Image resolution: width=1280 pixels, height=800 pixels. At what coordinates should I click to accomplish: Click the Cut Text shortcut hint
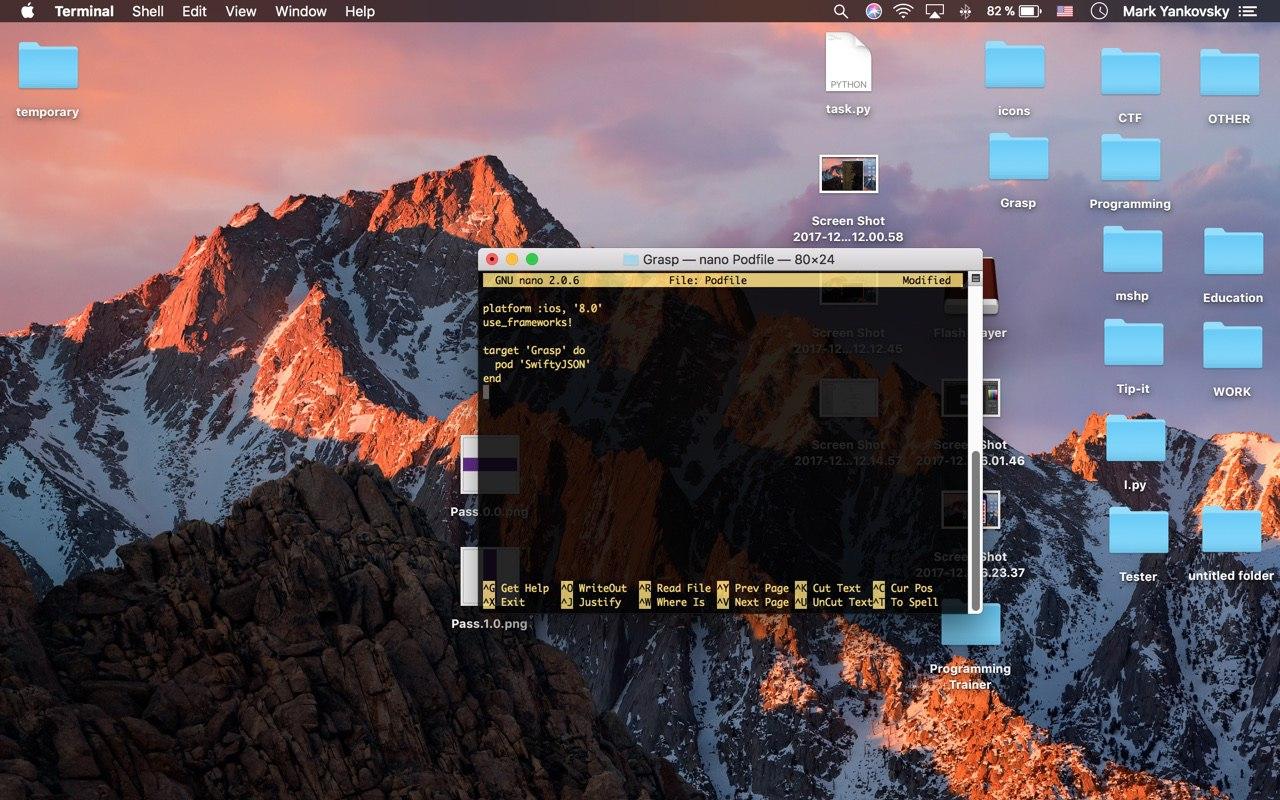pyautogui.click(x=828, y=588)
